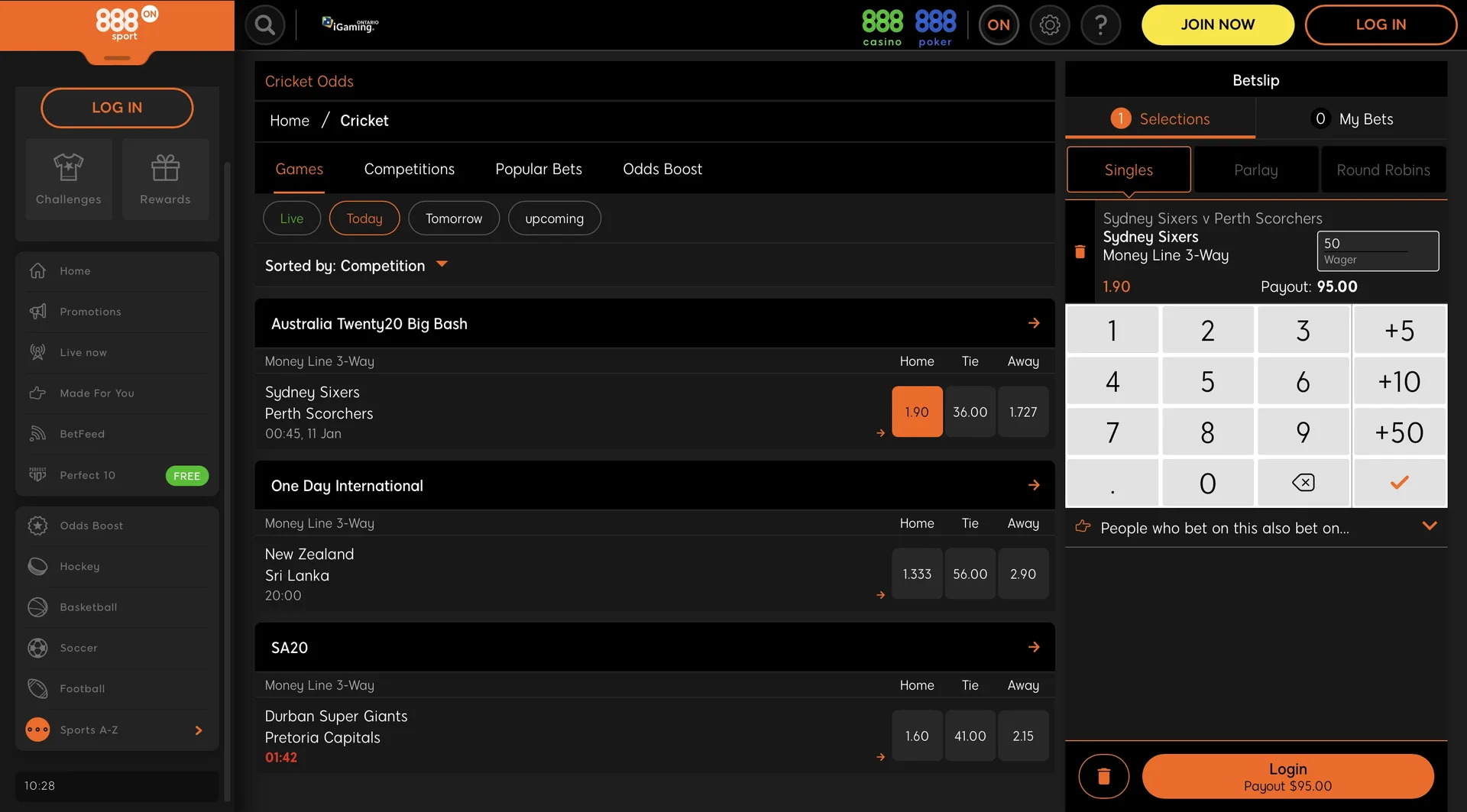
Task: Open Live now in sidebar
Action: 117,352
